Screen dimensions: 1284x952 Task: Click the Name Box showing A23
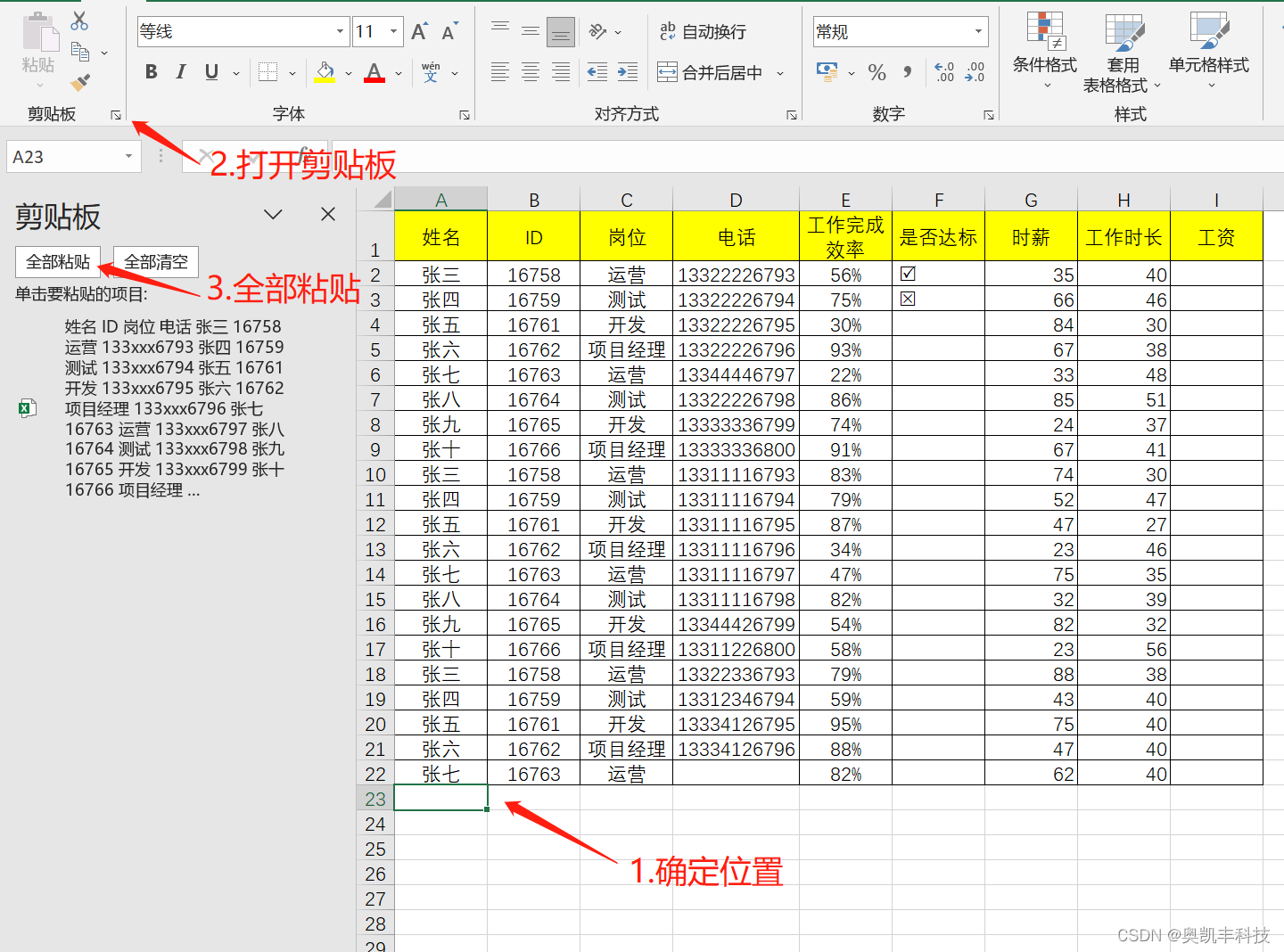coord(65,157)
